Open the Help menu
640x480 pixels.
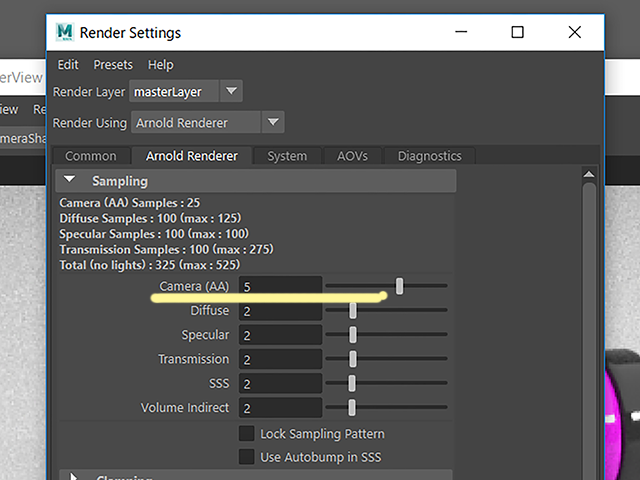[160, 64]
